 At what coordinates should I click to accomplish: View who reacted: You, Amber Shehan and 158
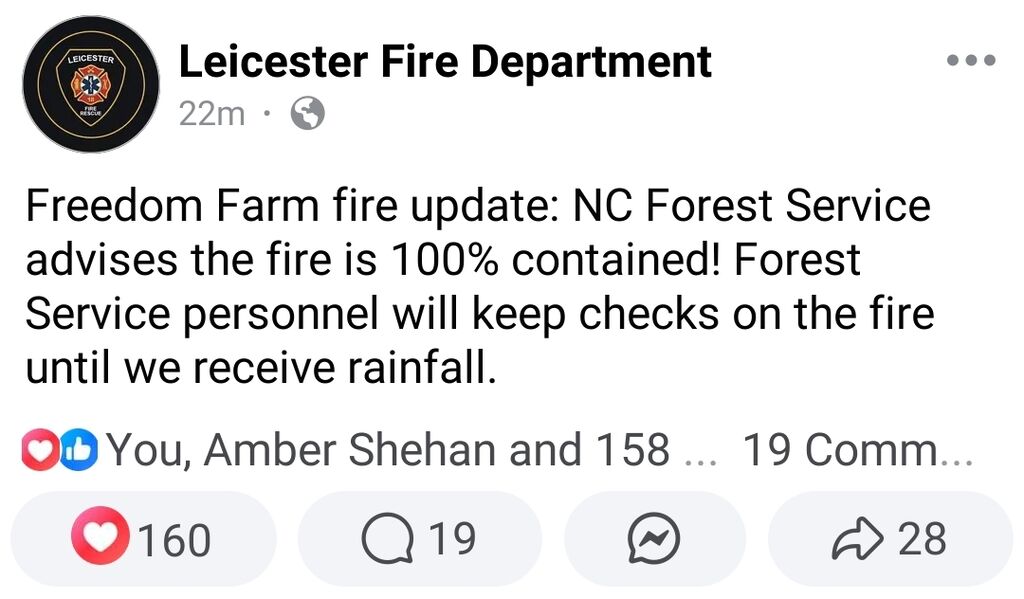[388, 449]
